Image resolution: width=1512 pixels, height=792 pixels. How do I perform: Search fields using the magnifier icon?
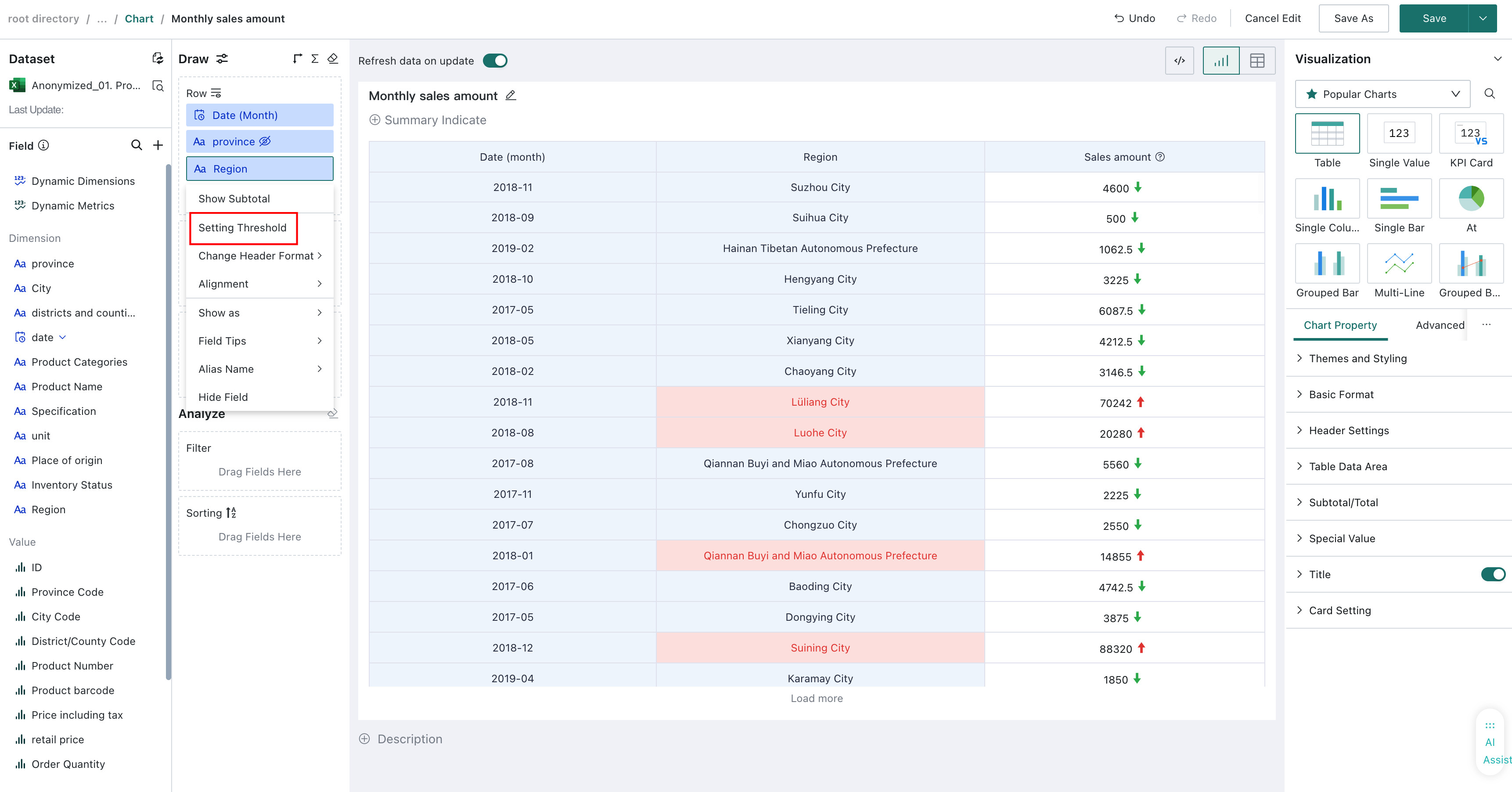(x=136, y=145)
